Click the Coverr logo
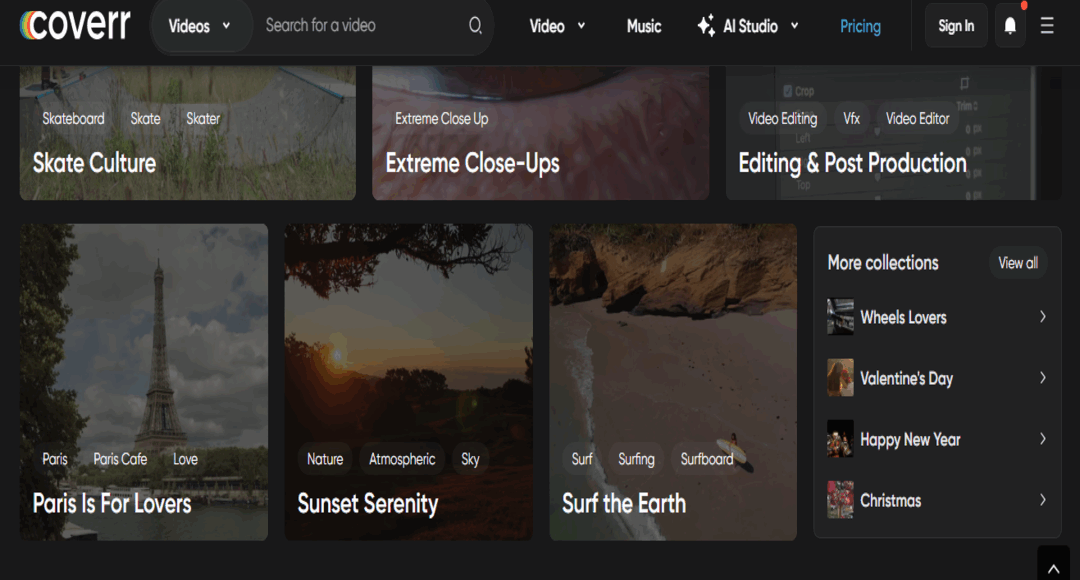The height and width of the screenshot is (580, 1080). (75, 25)
